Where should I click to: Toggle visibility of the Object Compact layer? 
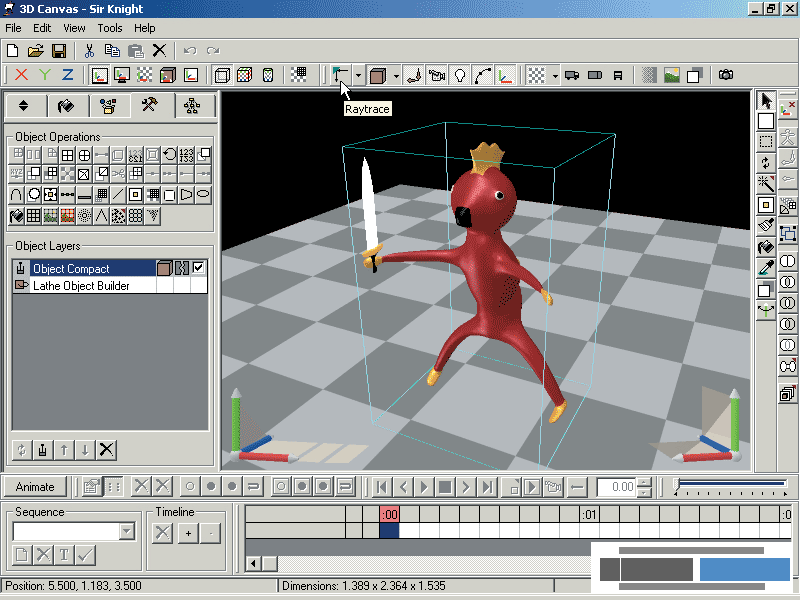[198, 268]
